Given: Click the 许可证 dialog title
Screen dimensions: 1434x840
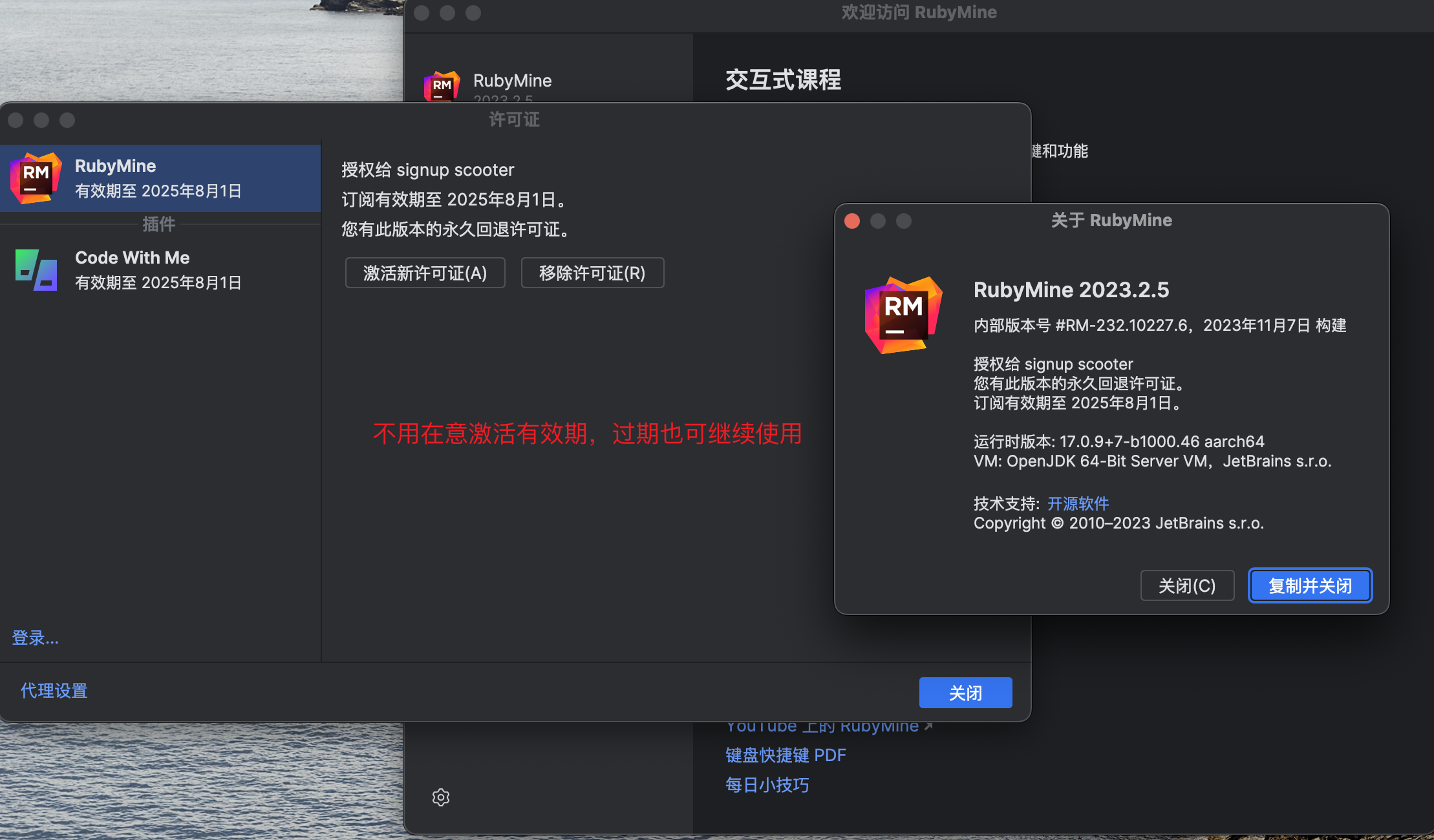Looking at the screenshot, I should (x=514, y=120).
